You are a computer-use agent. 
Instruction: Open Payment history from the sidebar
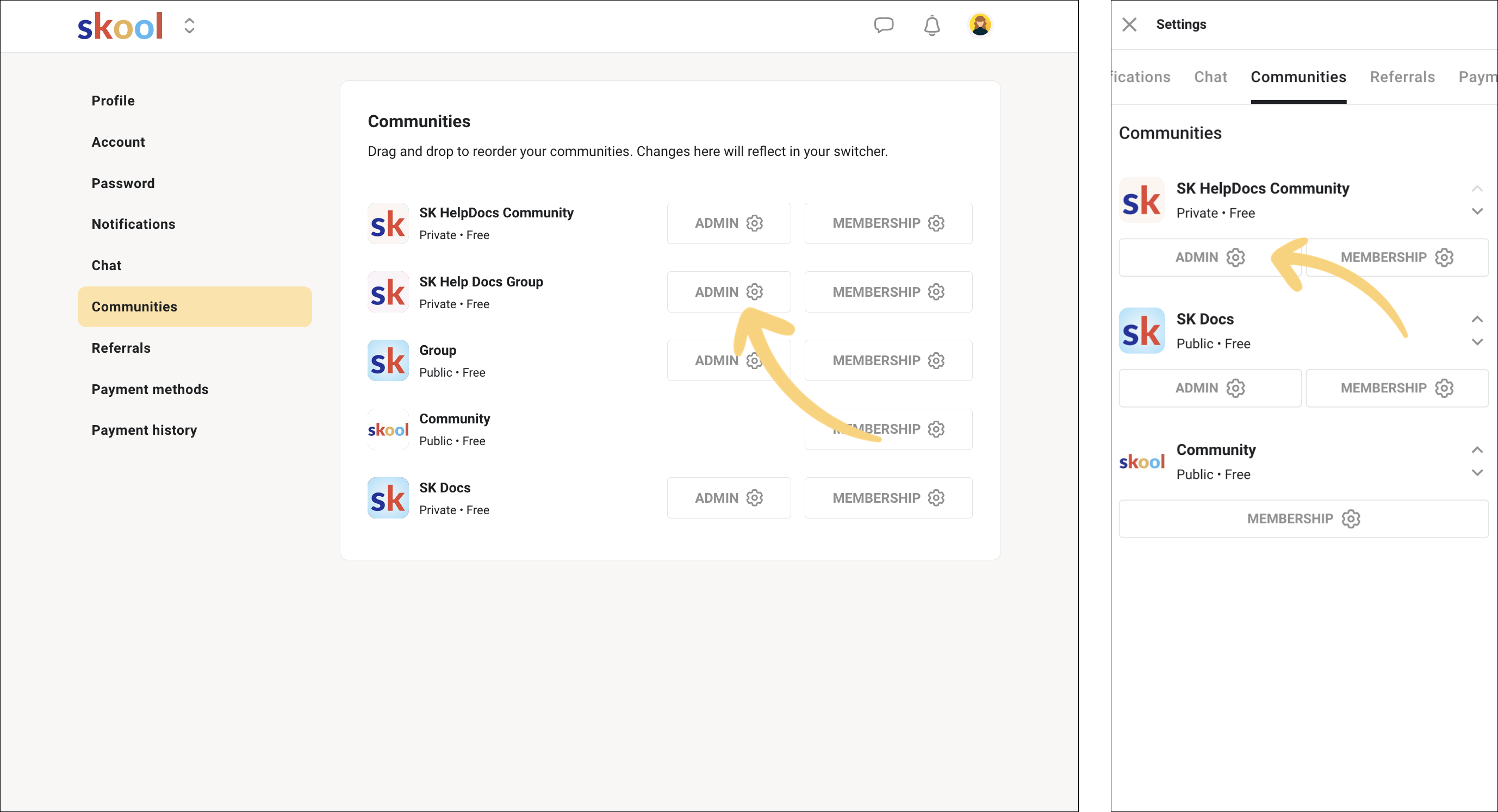(x=144, y=429)
